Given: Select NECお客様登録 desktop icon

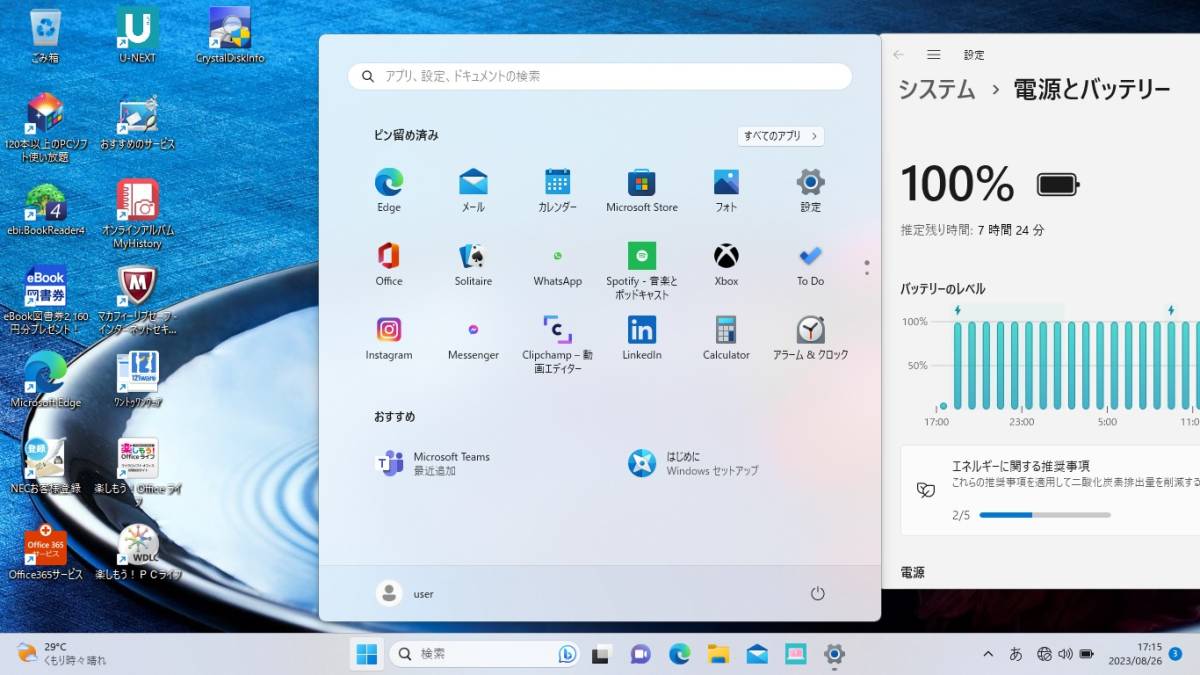Looking at the screenshot, I should (45, 466).
